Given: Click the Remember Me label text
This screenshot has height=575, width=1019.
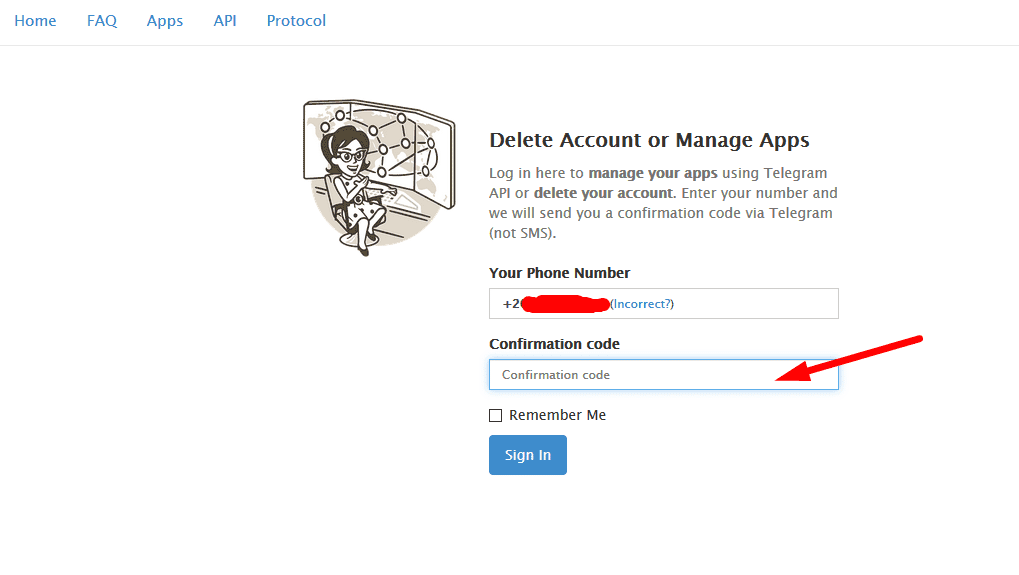Looking at the screenshot, I should (557, 415).
